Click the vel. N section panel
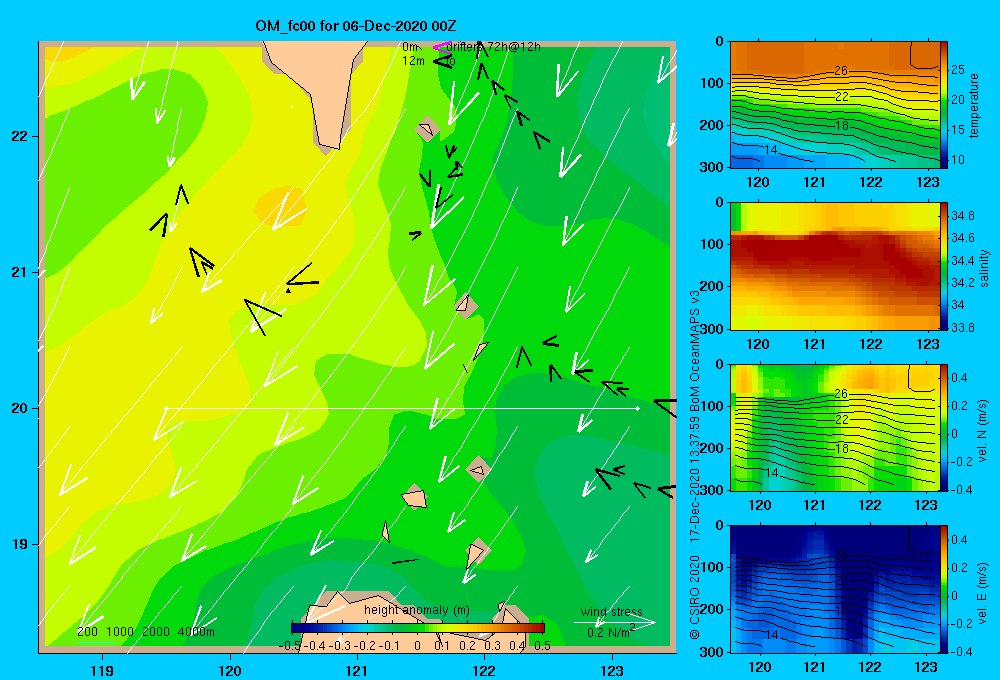This screenshot has height=680, width=1000. pyautogui.click(x=835, y=427)
